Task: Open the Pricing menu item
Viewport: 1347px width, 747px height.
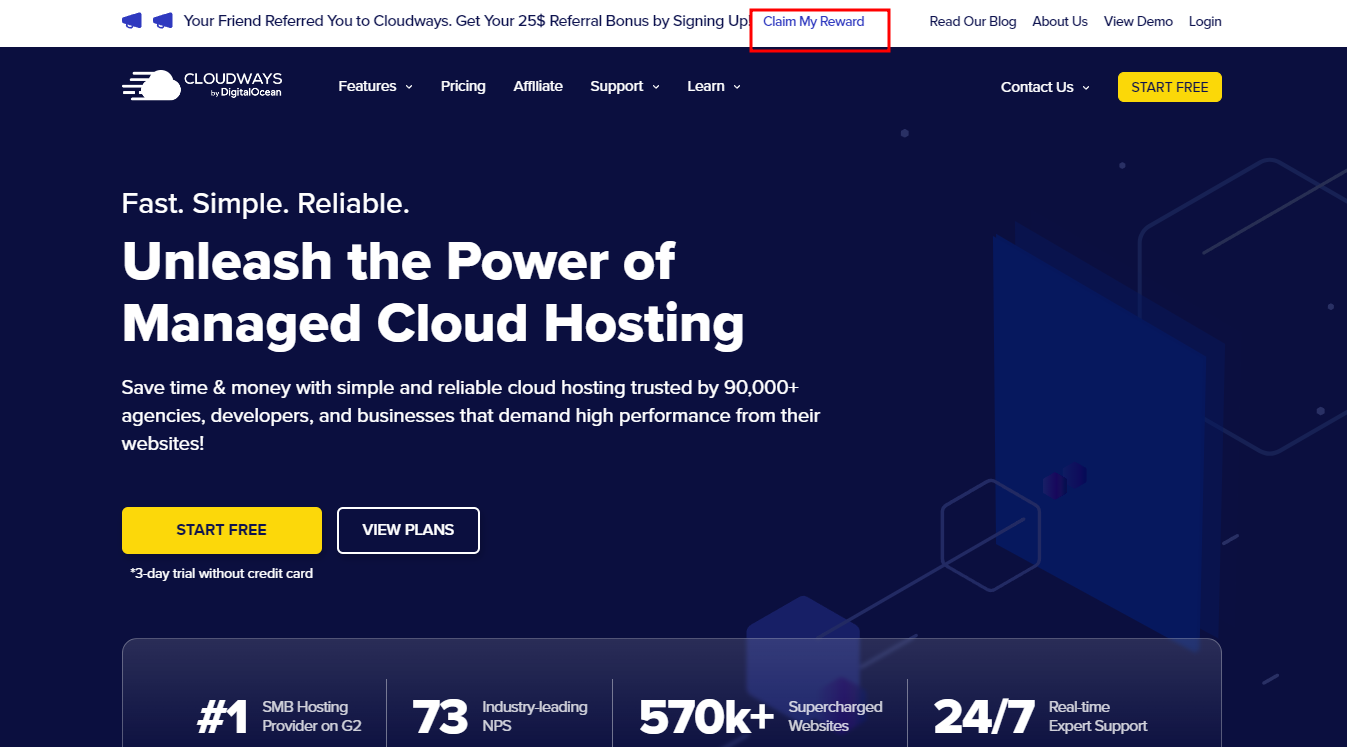Action: pyautogui.click(x=463, y=86)
